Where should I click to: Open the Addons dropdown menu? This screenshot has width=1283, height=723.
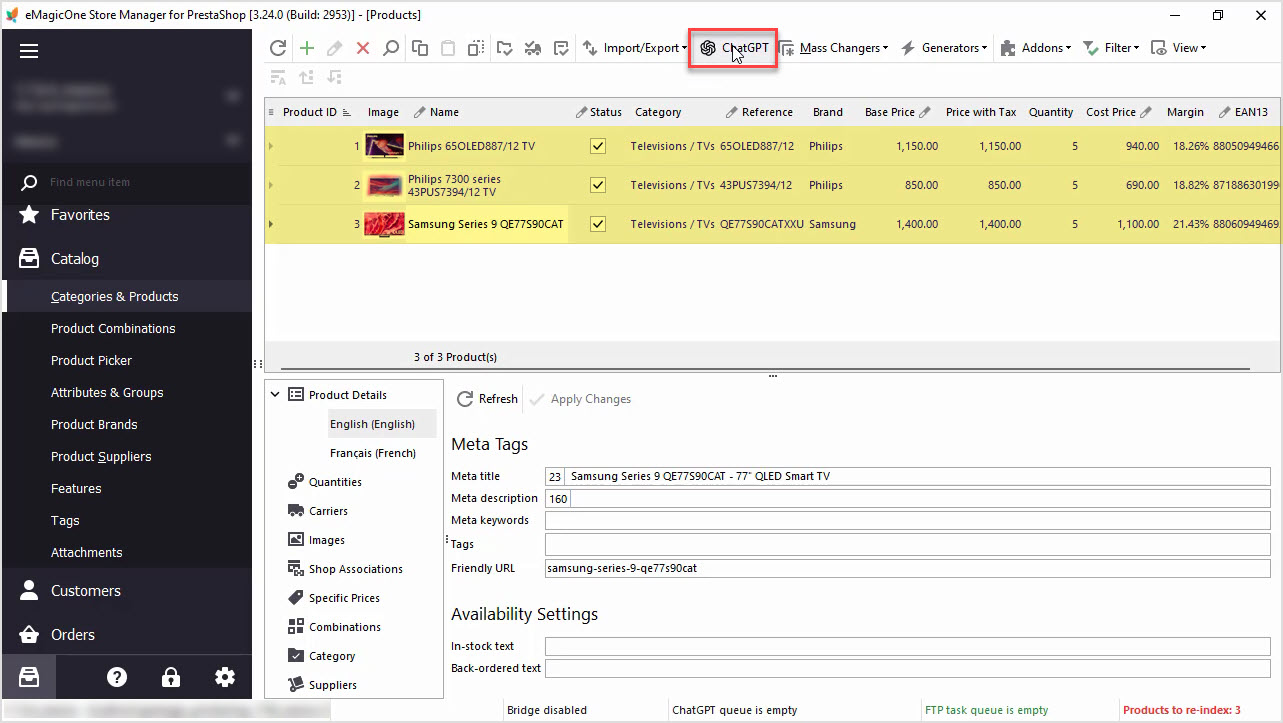[x=1035, y=48]
